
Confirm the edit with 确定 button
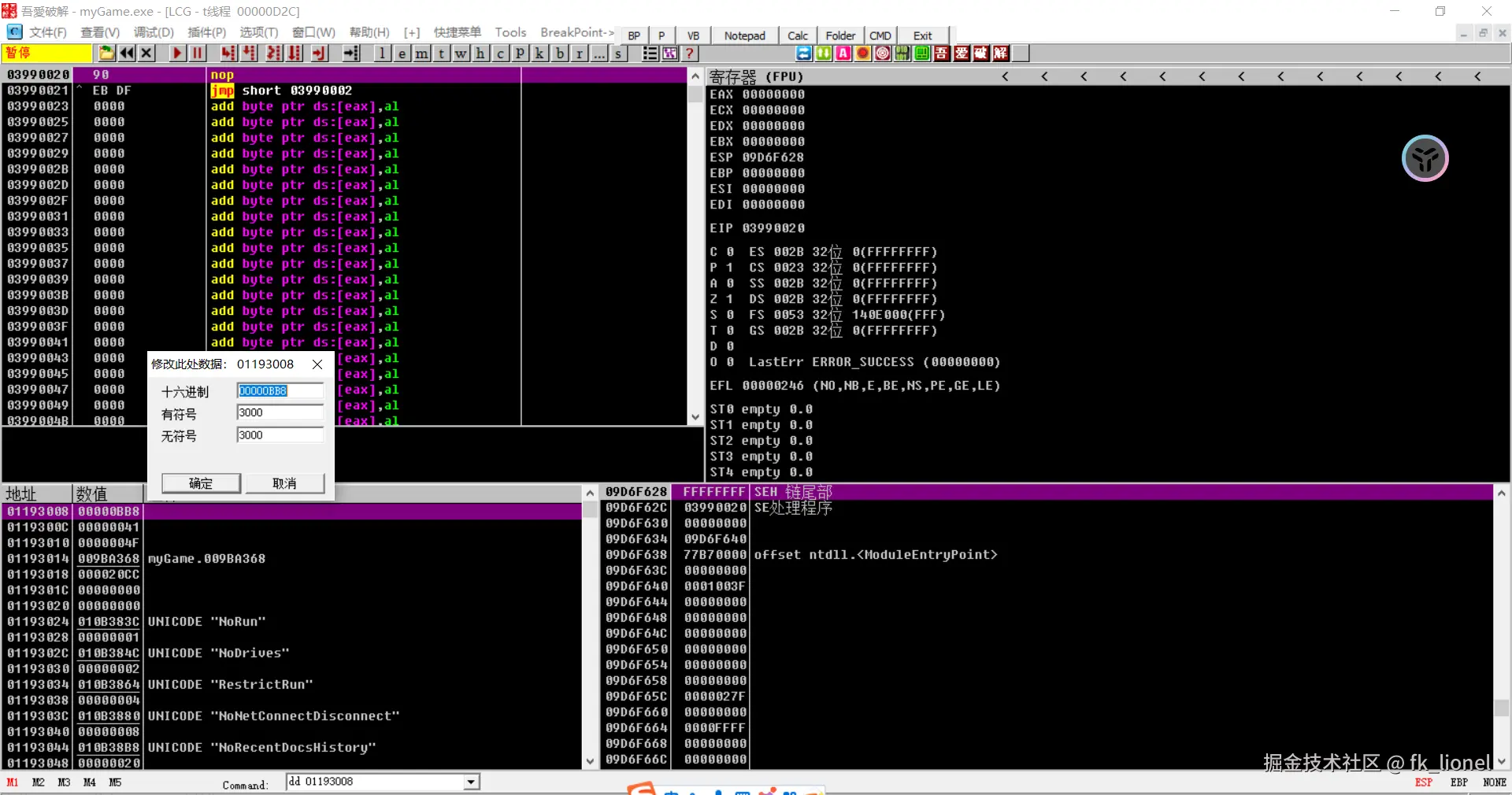201,483
